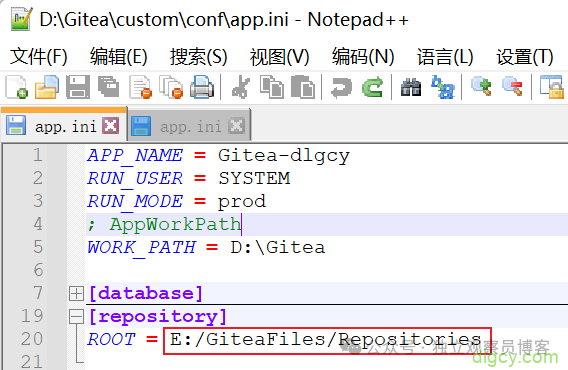Click the value Gitea-dlgcy
The width and height of the screenshot is (568, 370).
click(x=284, y=156)
